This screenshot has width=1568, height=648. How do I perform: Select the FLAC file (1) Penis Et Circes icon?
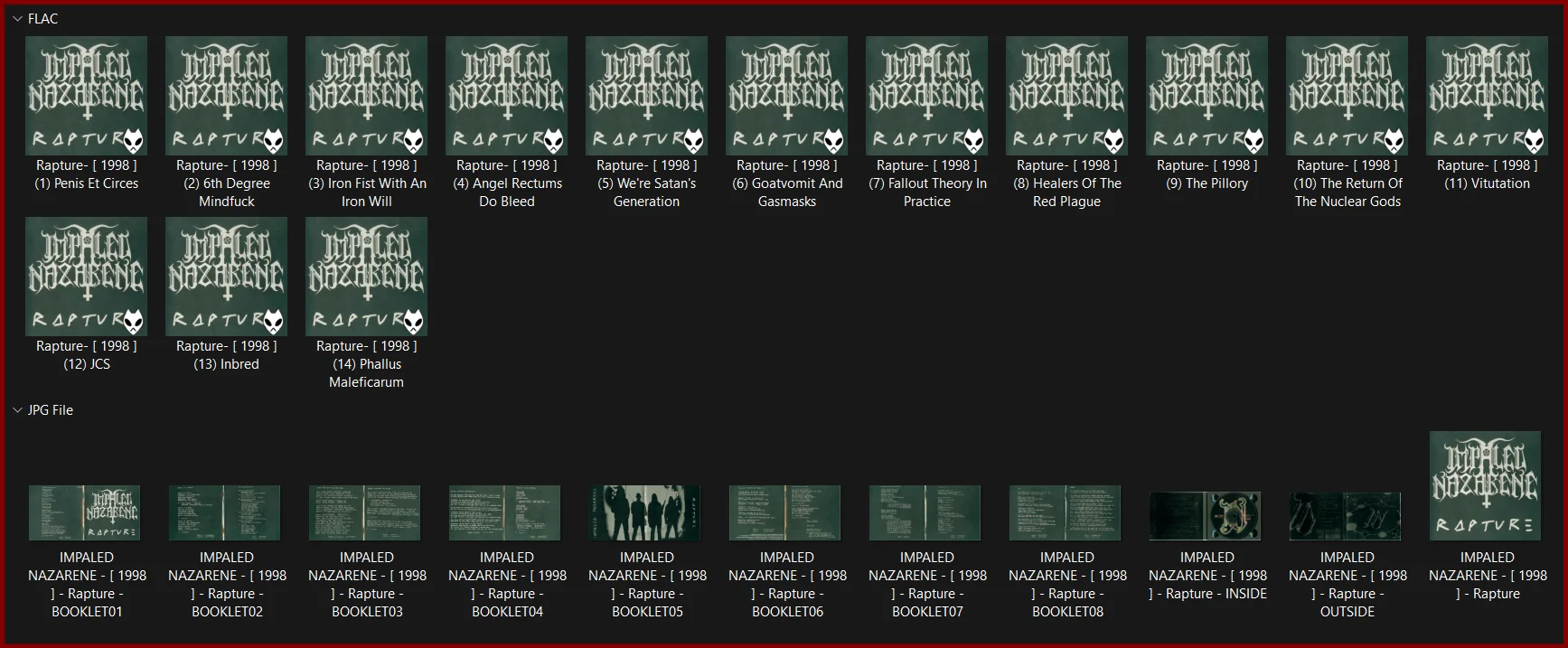(87, 96)
